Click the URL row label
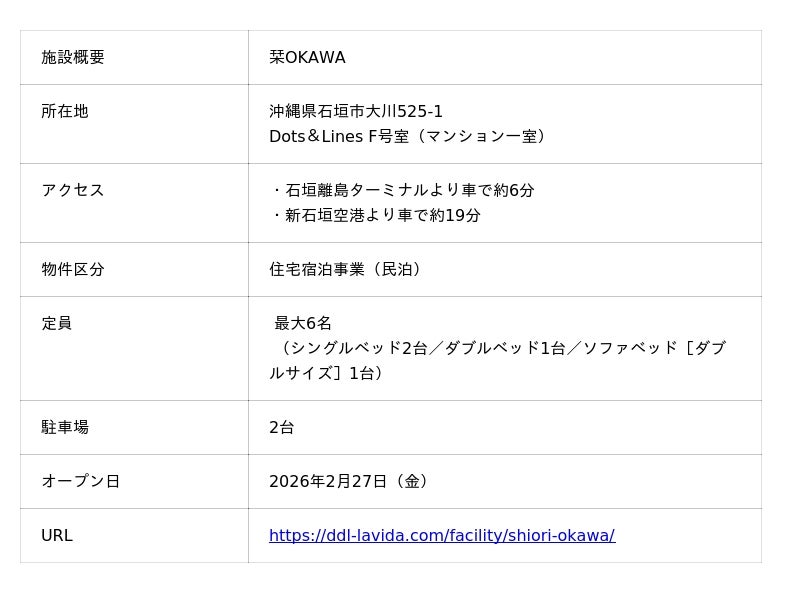This screenshot has width=800, height=593. pos(57,536)
